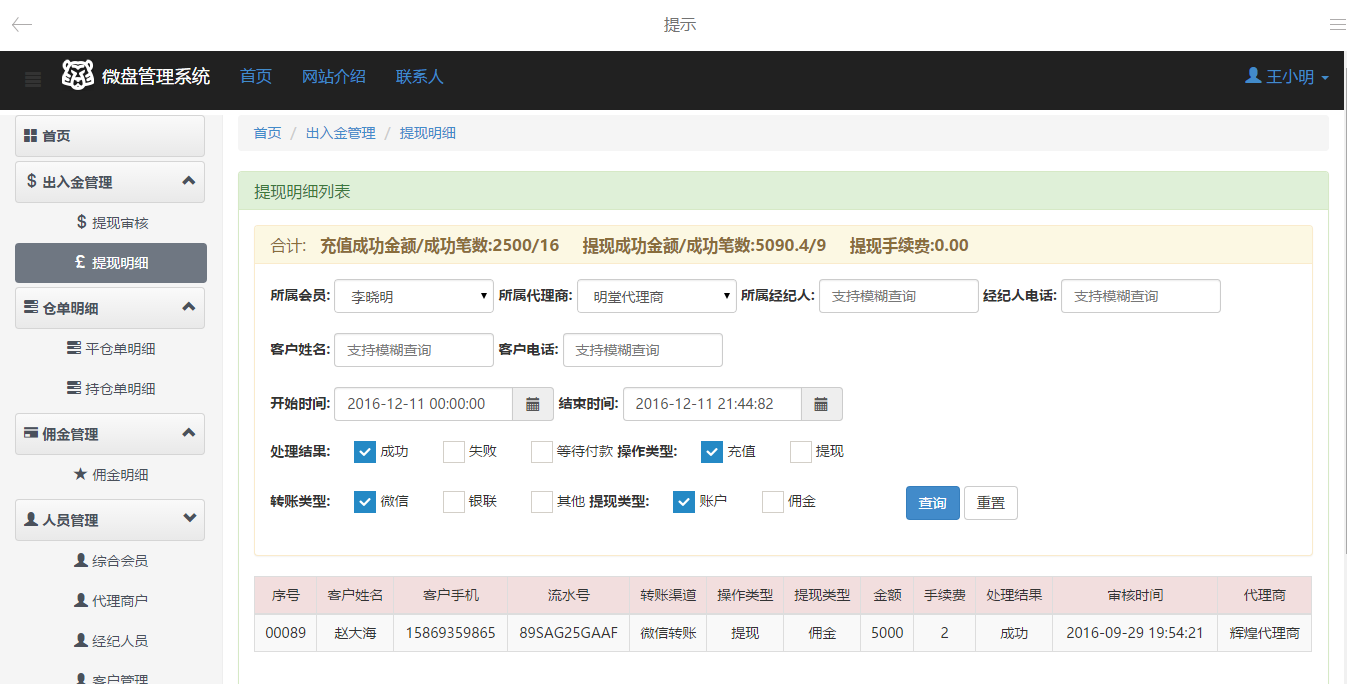Enable the 失败 processing result checkbox

click(x=452, y=452)
